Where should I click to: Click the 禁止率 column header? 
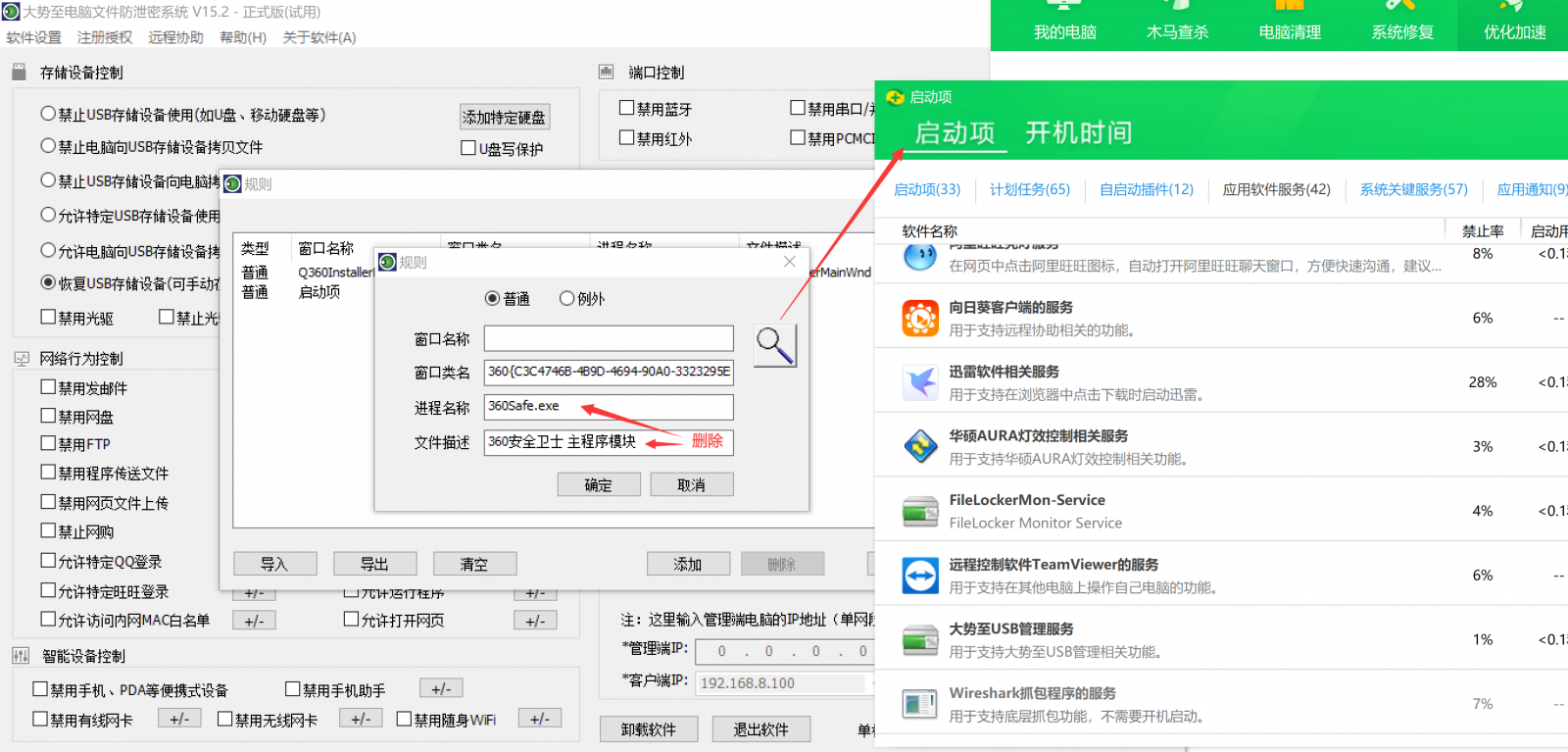pyautogui.click(x=1483, y=231)
